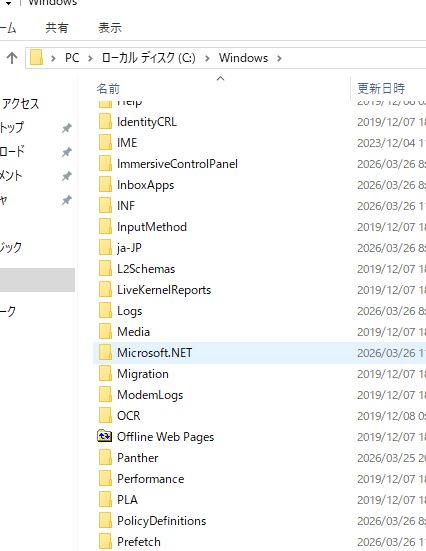Expand chevron before PC in address bar
The height and width of the screenshot is (551, 426).
(x=53, y=58)
